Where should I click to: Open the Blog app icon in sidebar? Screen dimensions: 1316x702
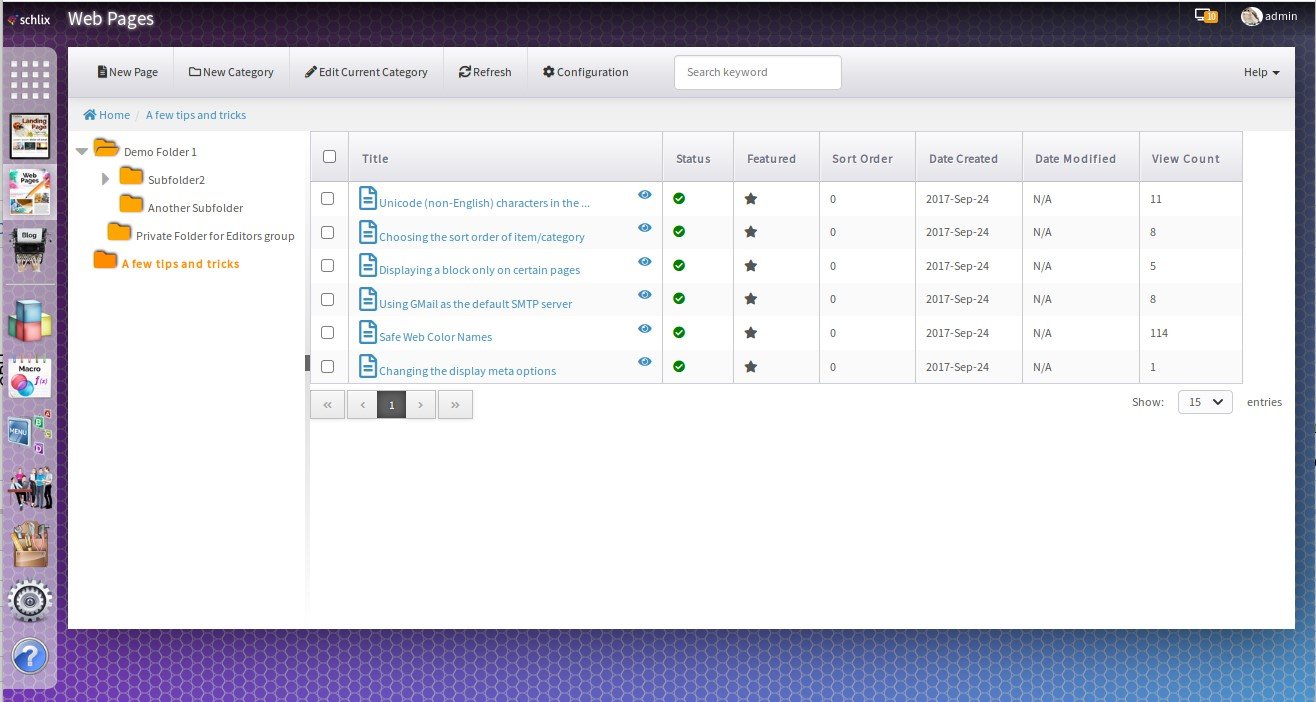click(x=30, y=249)
